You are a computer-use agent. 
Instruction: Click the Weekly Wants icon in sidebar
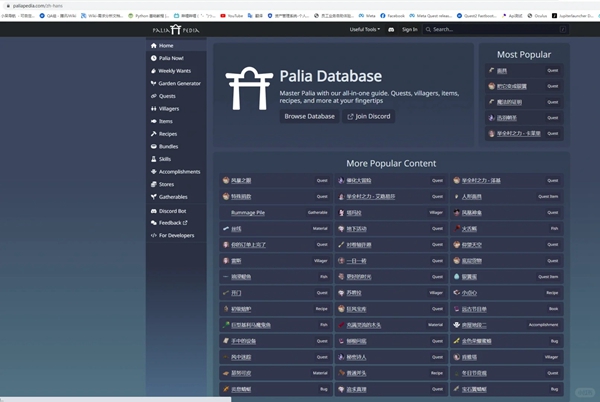coord(153,71)
